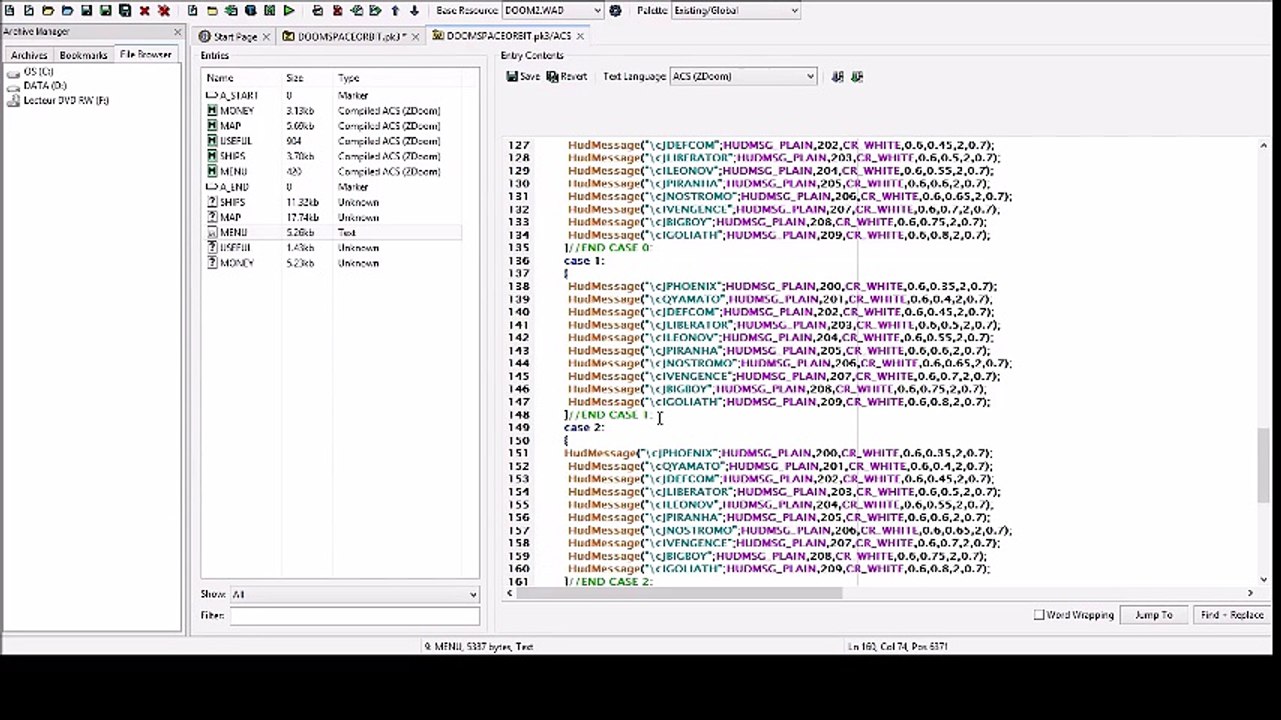Activate the DOOMSPACEORBIT.pk3/ACS tab
This screenshot has height=720, width=1281.
[x=508, y=36]
